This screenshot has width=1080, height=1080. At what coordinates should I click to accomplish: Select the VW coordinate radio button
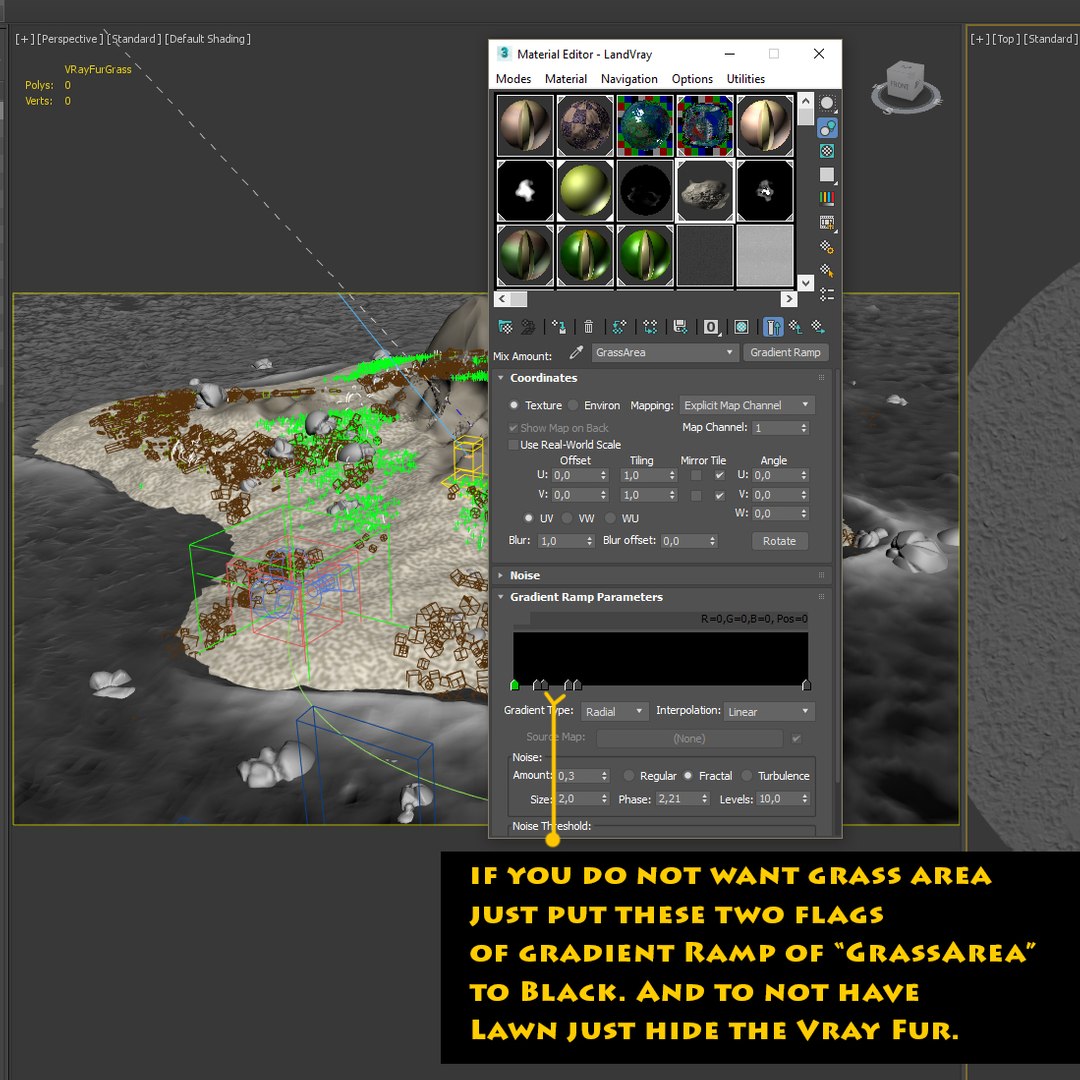coord(567,518)
